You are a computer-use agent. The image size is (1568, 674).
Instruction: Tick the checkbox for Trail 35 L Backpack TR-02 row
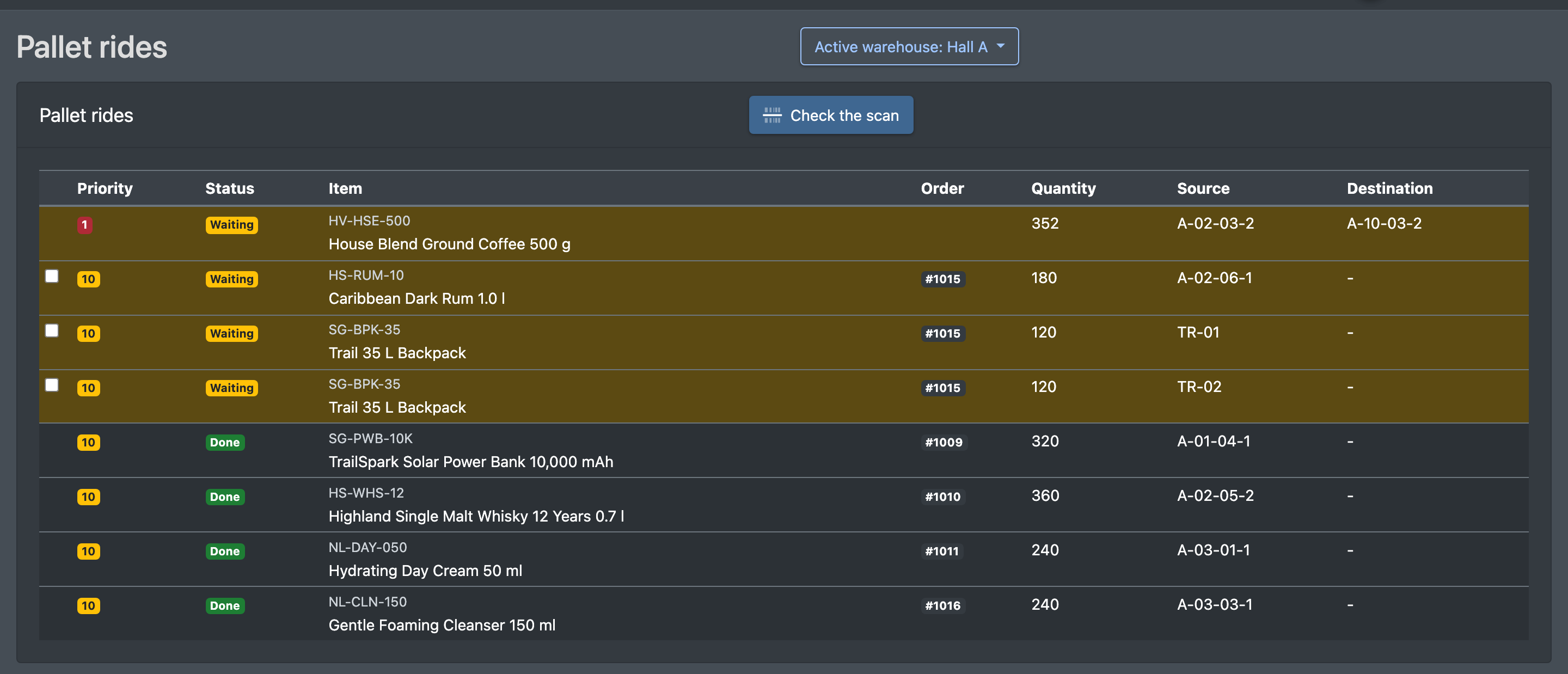52,385
